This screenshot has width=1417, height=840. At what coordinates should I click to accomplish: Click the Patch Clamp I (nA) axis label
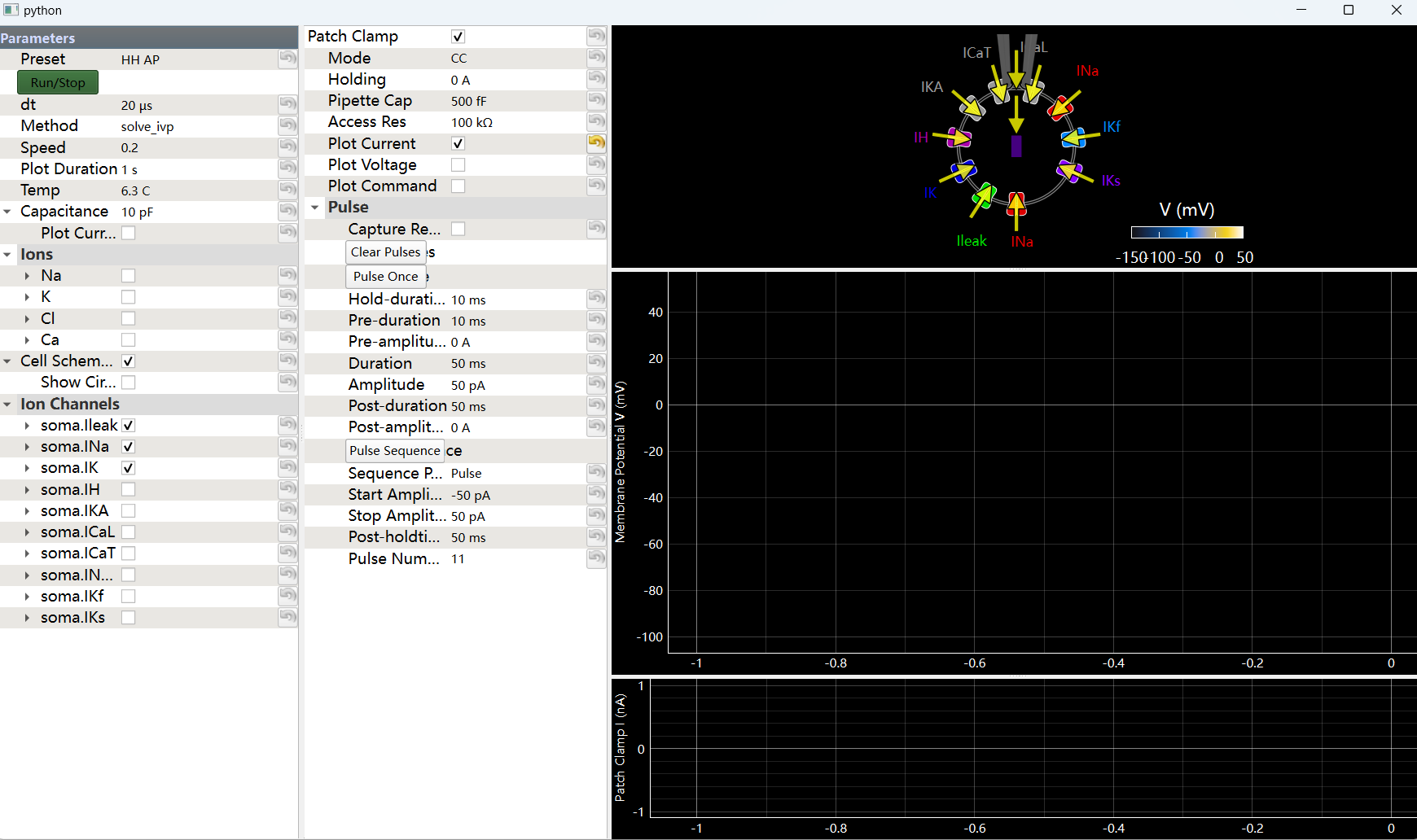click(x=621, y=747)
